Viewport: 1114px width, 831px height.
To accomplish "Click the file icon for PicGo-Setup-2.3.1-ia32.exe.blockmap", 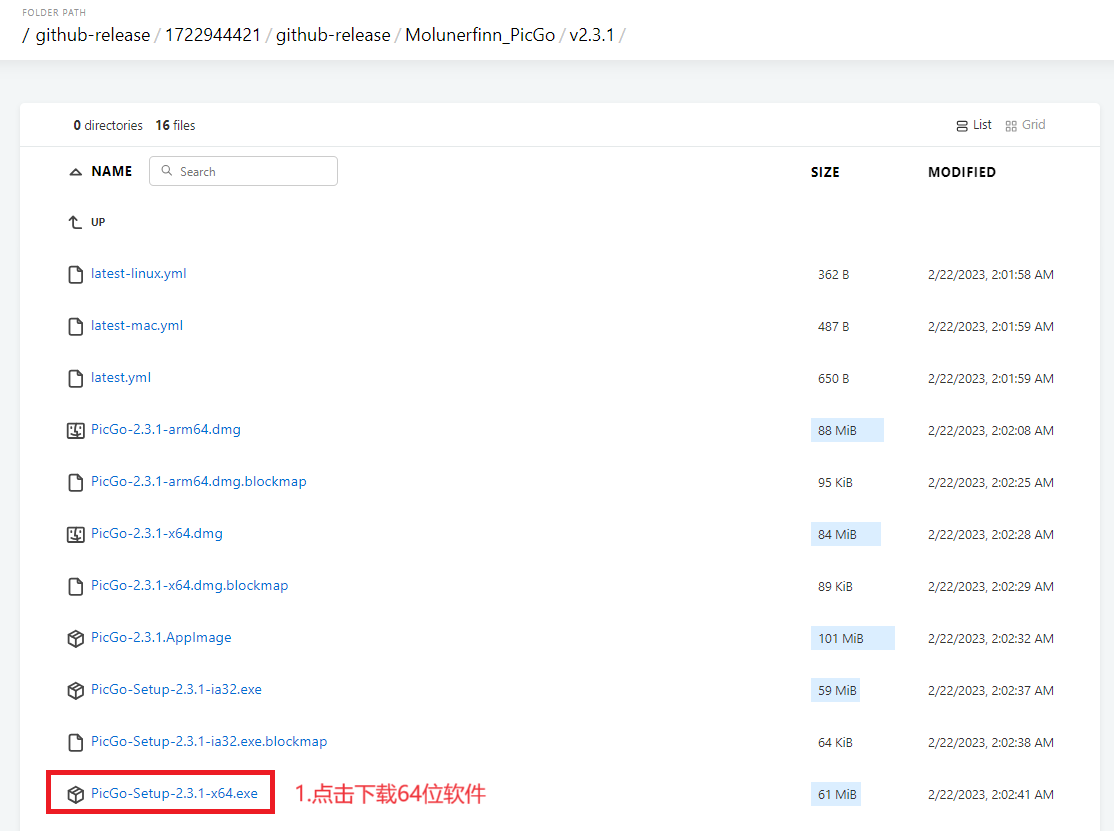I will [x=75, y=743].
